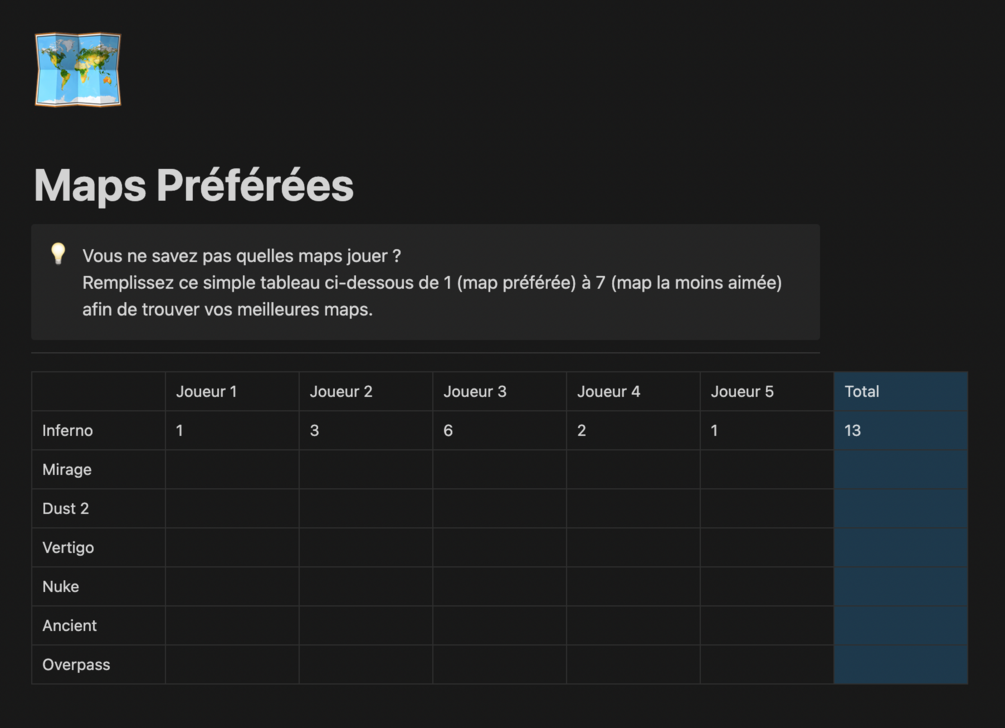This screenshot has width=1005, height=728.
Task: Select the Maps Préférées page title
Action: point(194,185)
